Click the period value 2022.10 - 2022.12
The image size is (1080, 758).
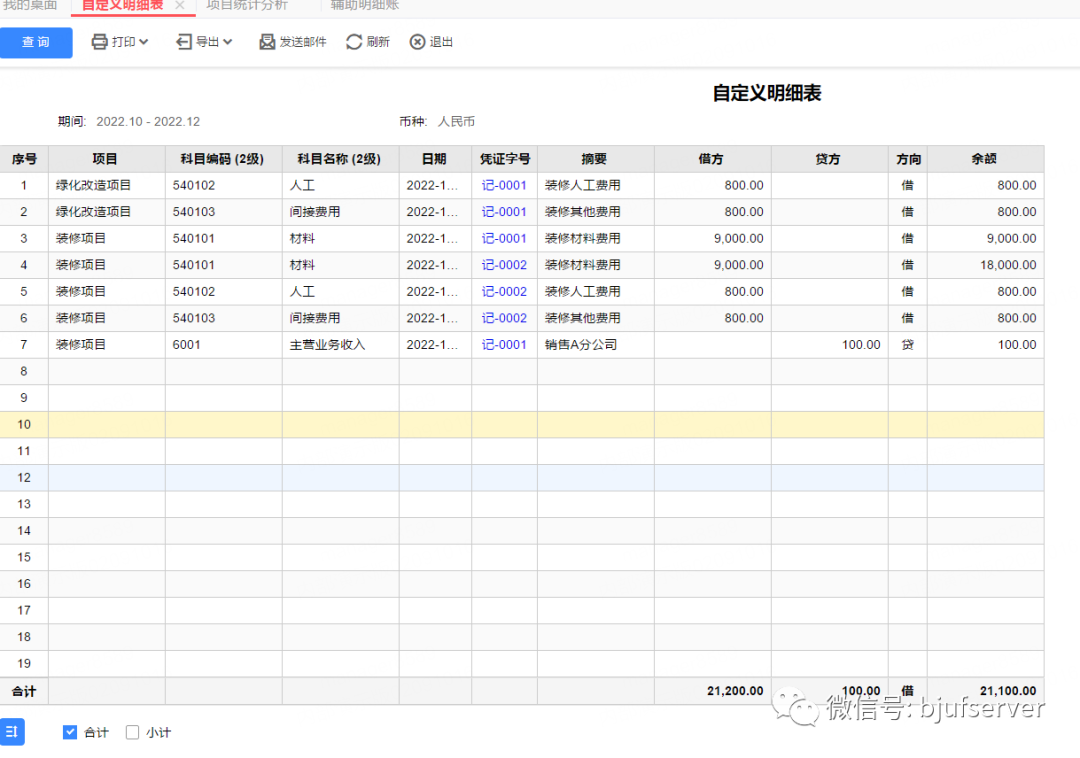tap(148, 122)
